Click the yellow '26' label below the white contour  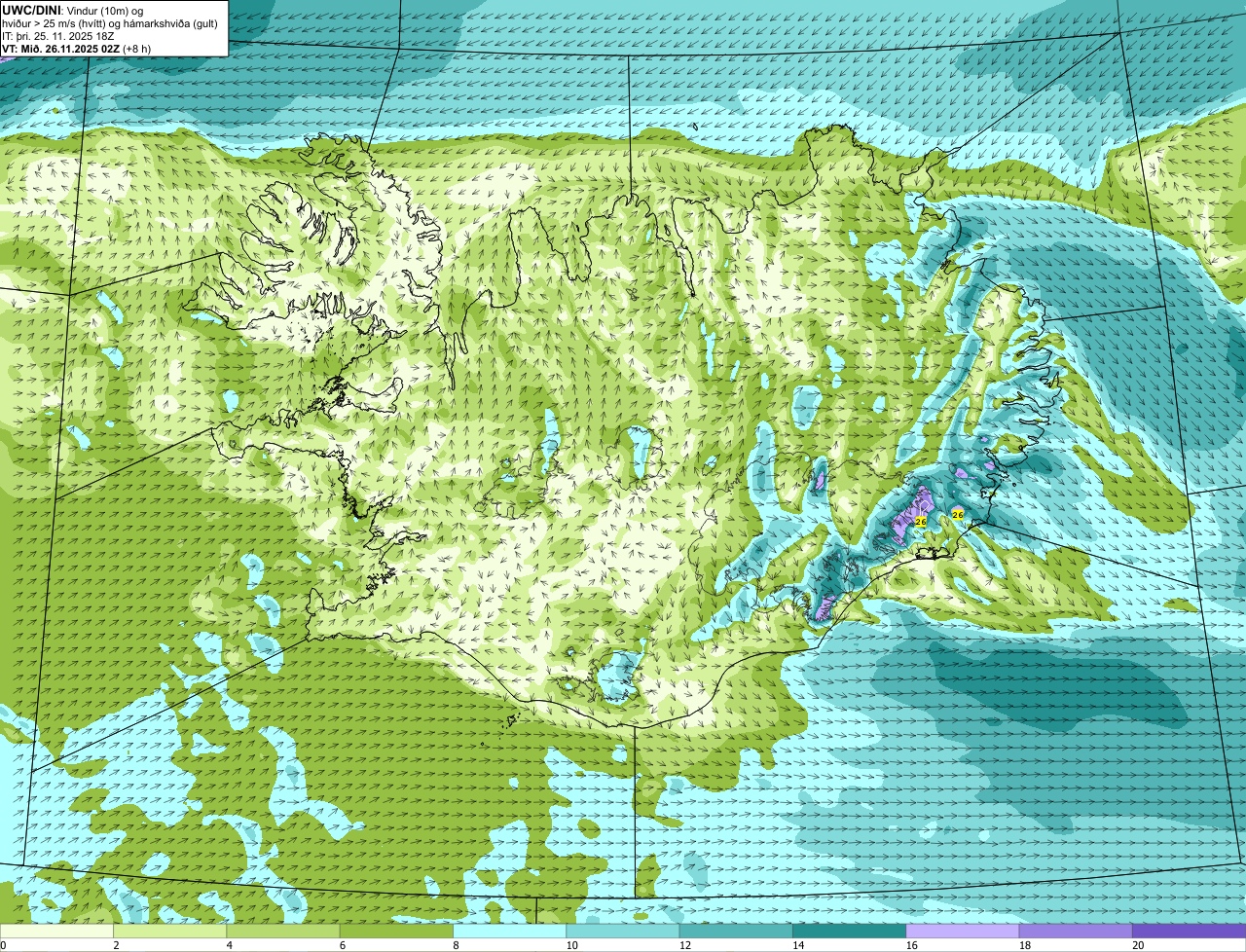tap(921, 522)
